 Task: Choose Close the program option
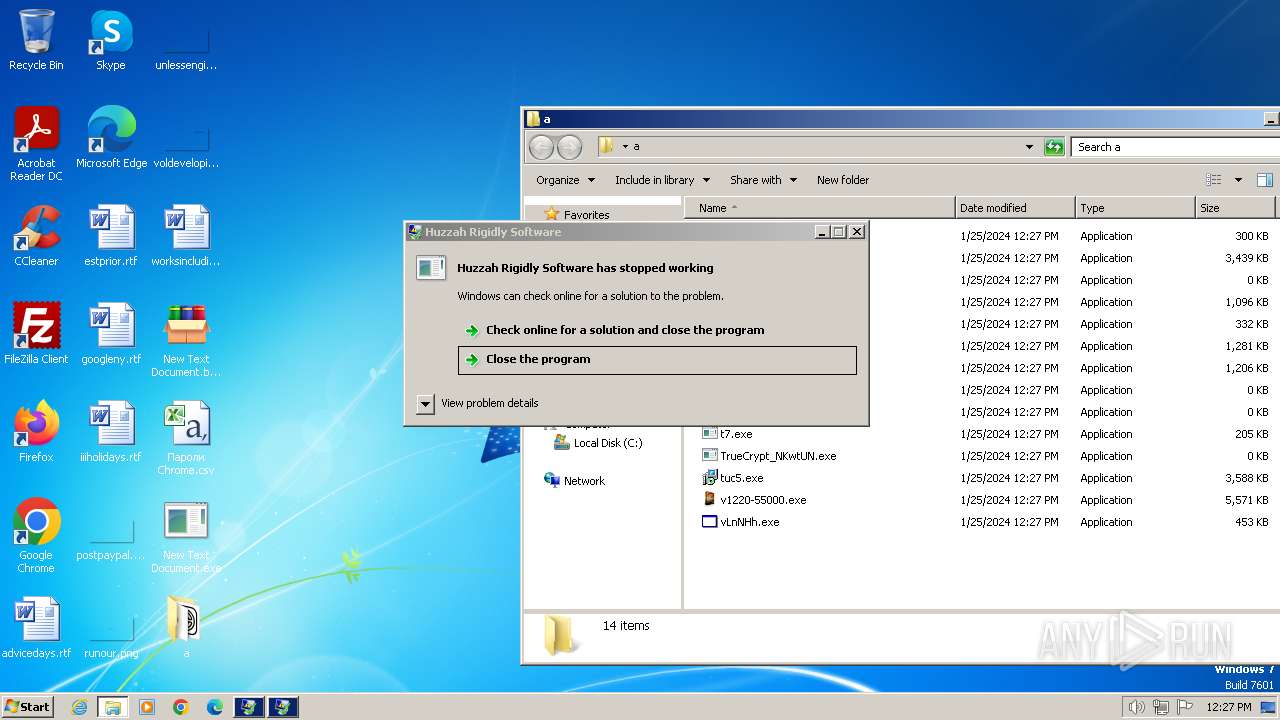coord(657,360)
